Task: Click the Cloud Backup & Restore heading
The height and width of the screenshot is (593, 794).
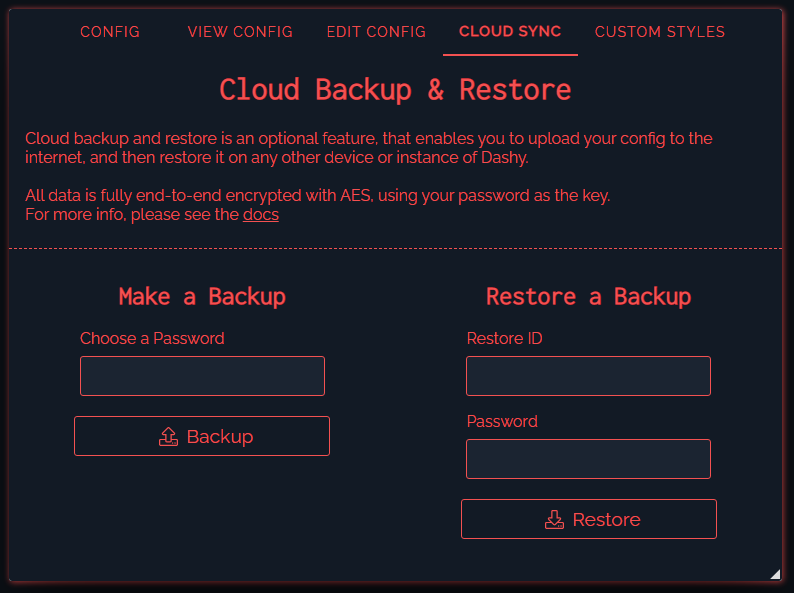Action: (395, 90)
